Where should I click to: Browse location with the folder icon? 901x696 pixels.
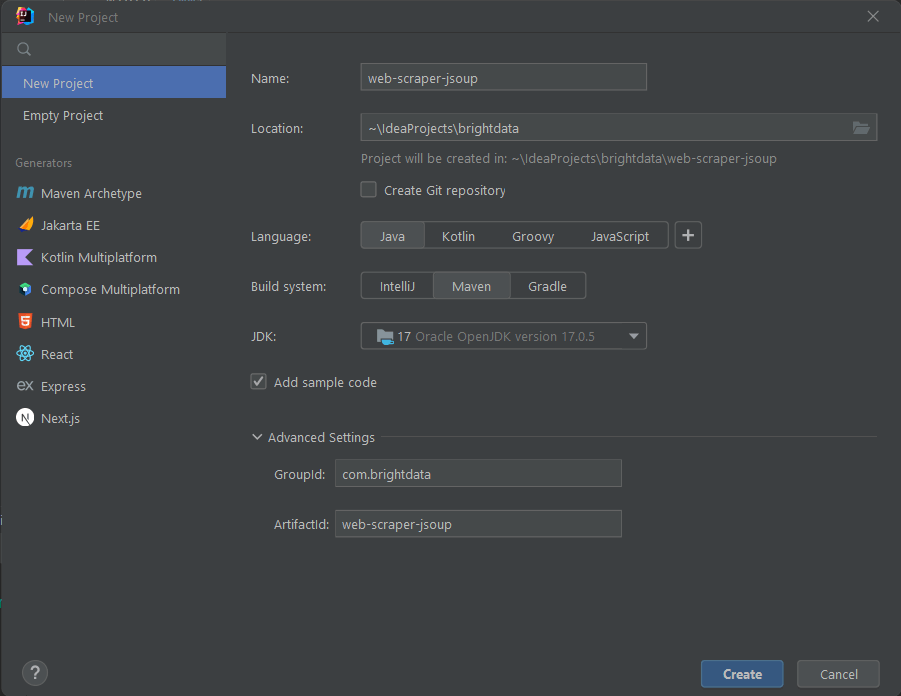[x=861, y=128]
